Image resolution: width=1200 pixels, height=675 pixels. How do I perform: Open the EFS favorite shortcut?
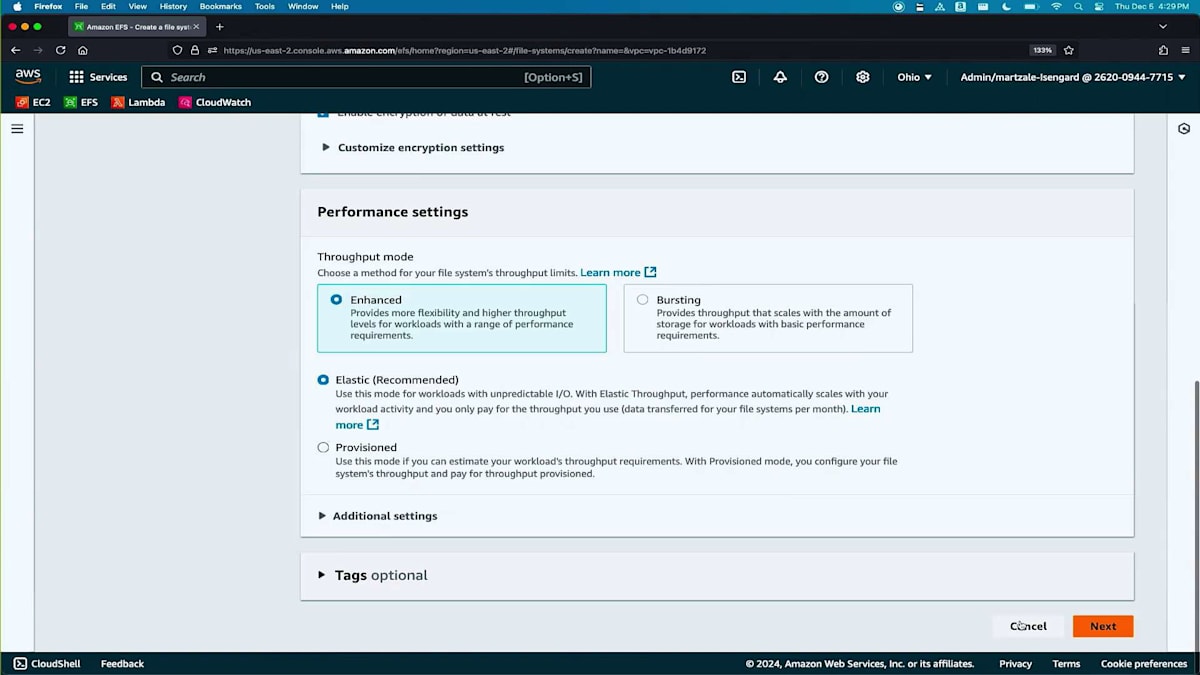click(x=81, y=102)
